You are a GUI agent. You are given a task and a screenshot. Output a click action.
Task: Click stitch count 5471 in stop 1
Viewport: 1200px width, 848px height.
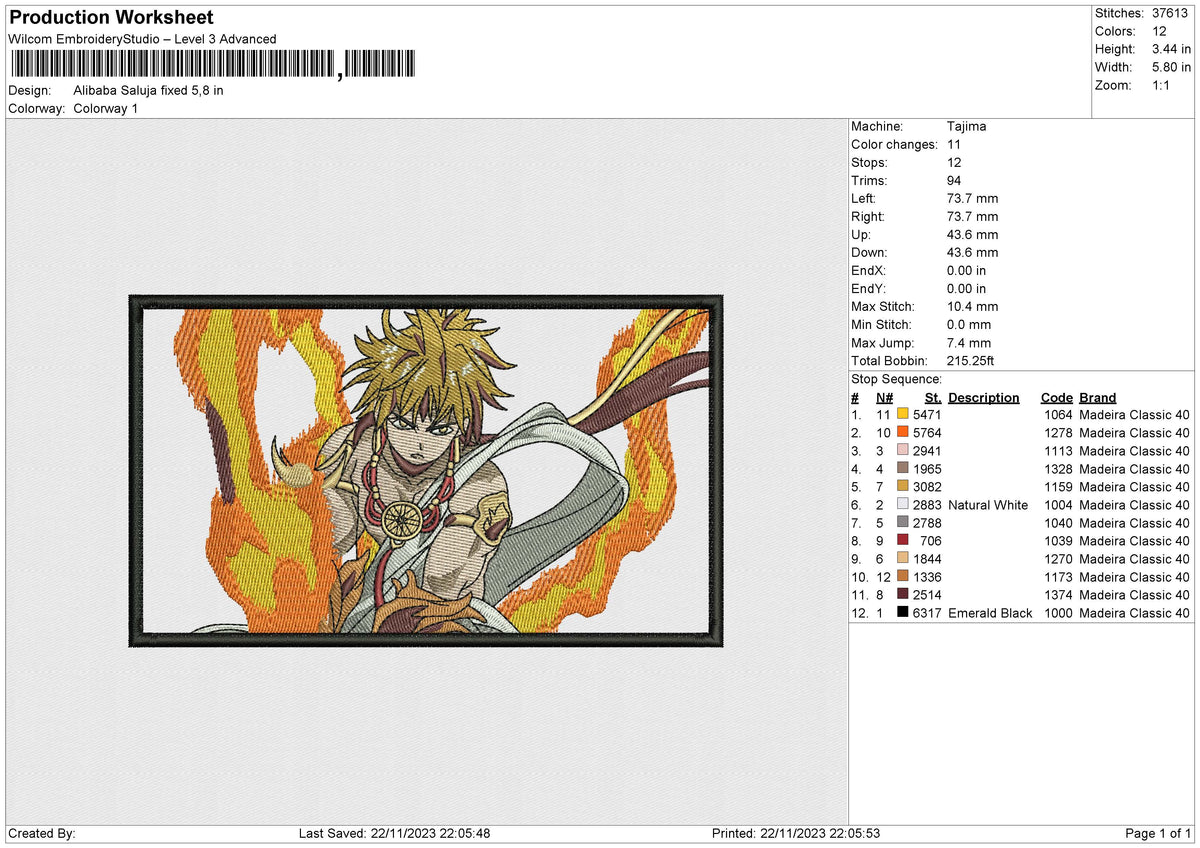coord(927,414)
